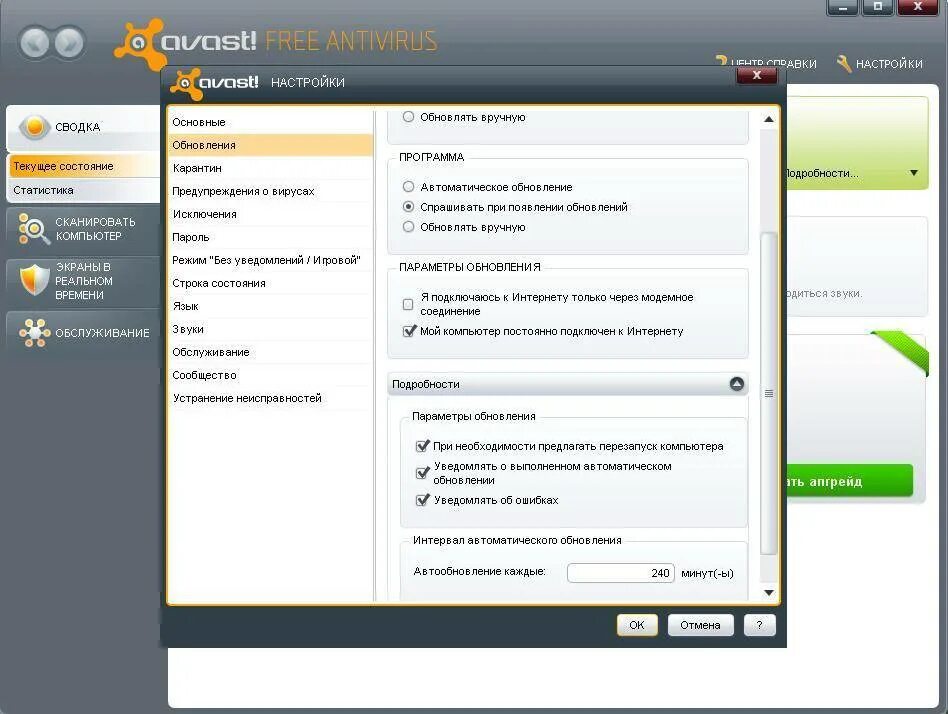Screen dimensions: 948x714
Task: Click the avast! logo in the settings dialog title
Action: [x=214, y=83]
